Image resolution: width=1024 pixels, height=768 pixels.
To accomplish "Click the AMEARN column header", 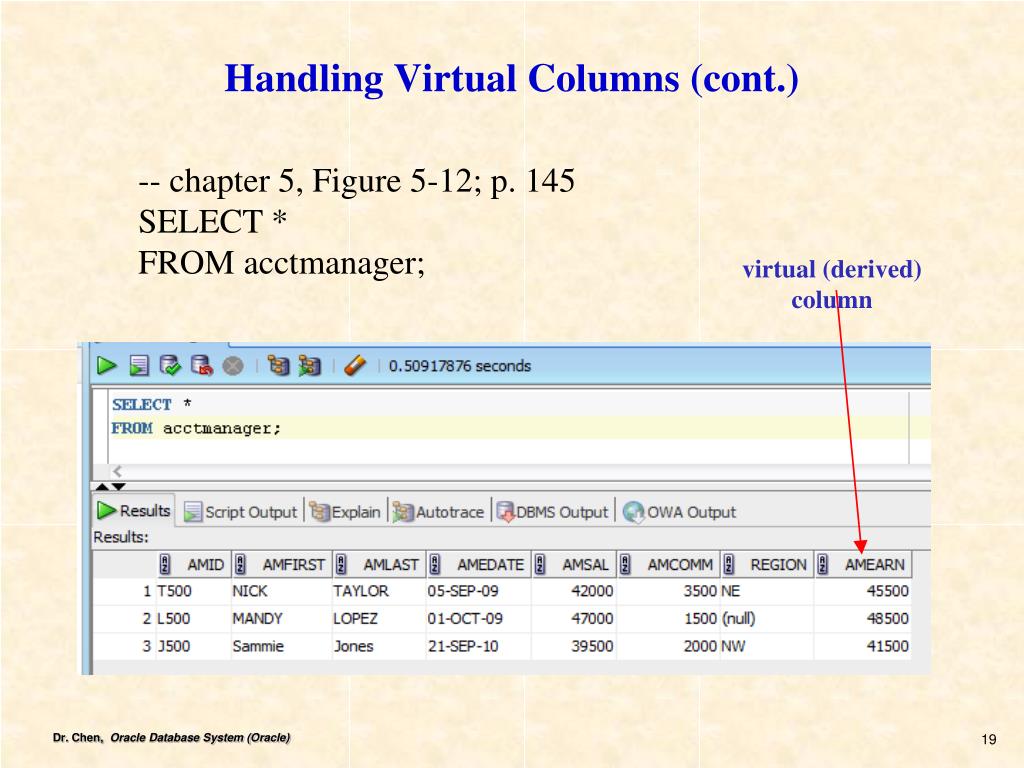I will coord(863,564).
